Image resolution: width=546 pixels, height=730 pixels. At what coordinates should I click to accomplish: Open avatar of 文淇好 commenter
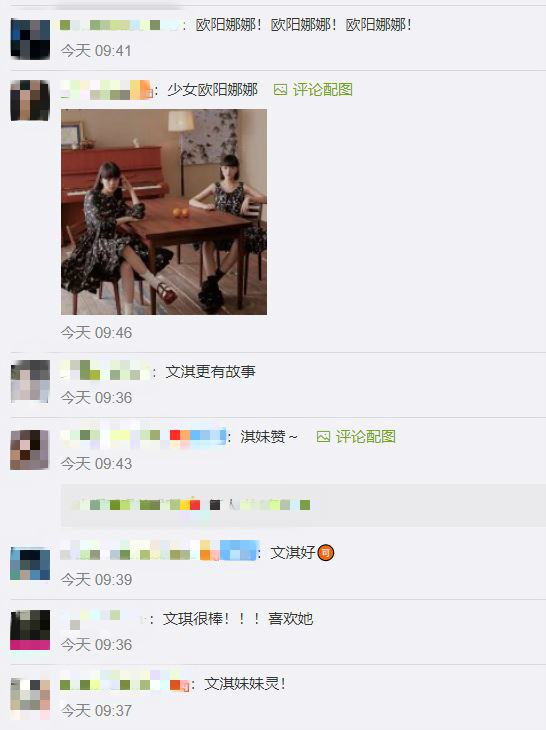coord(30,564)
